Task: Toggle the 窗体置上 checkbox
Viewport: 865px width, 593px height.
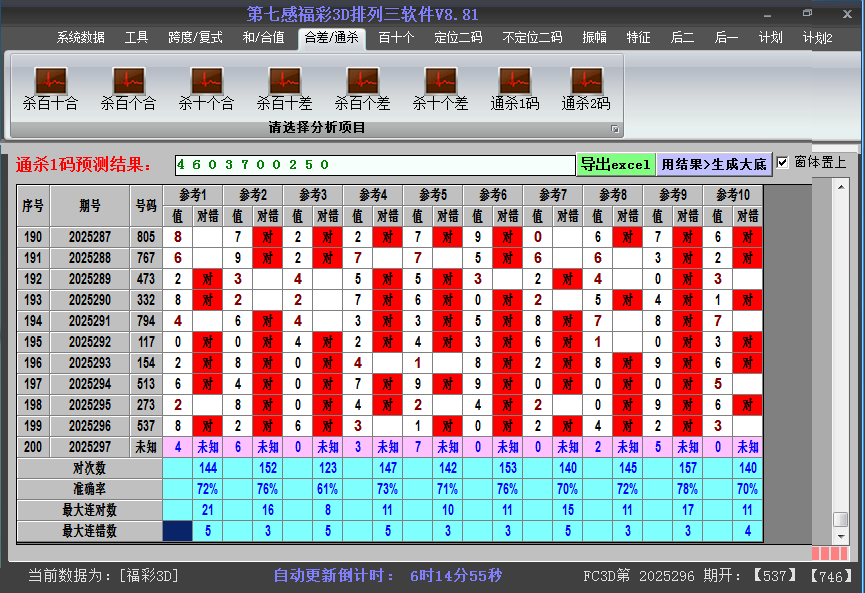Action: pos(783,162)
